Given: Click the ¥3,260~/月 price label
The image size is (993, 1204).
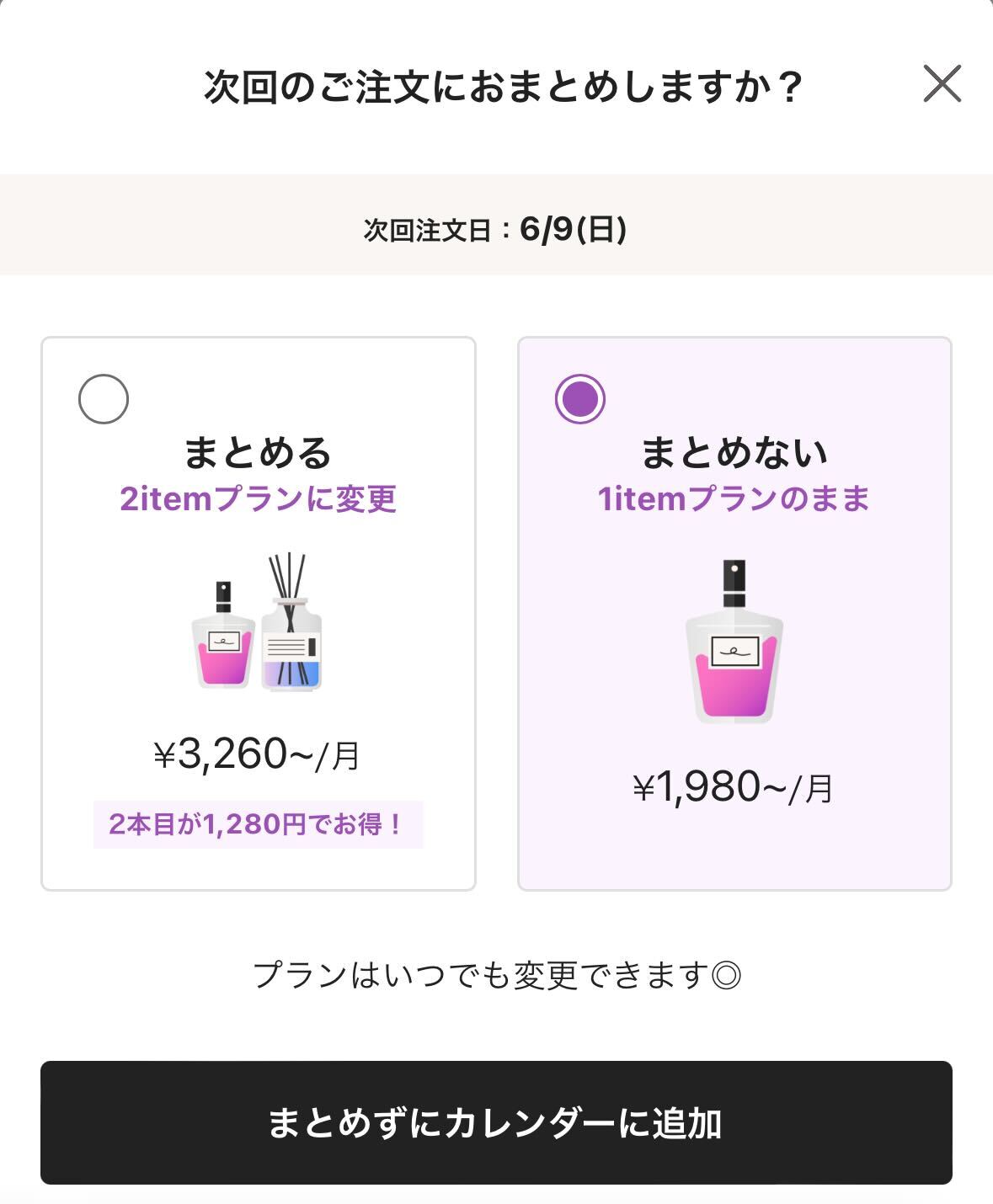Looking at the screenshot, I should pos(258,754).
